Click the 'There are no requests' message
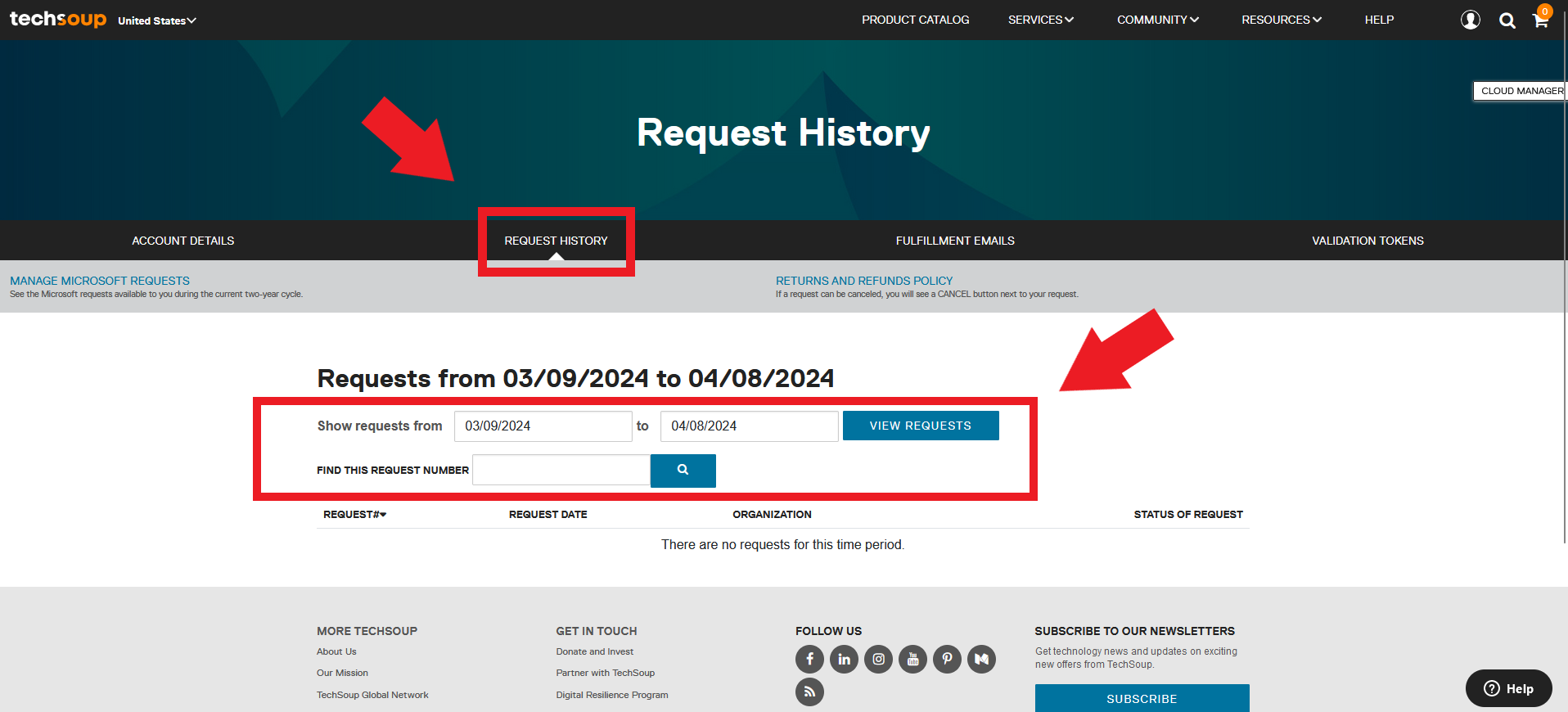Screen dimensions: 1568x712 coord(783,545)
